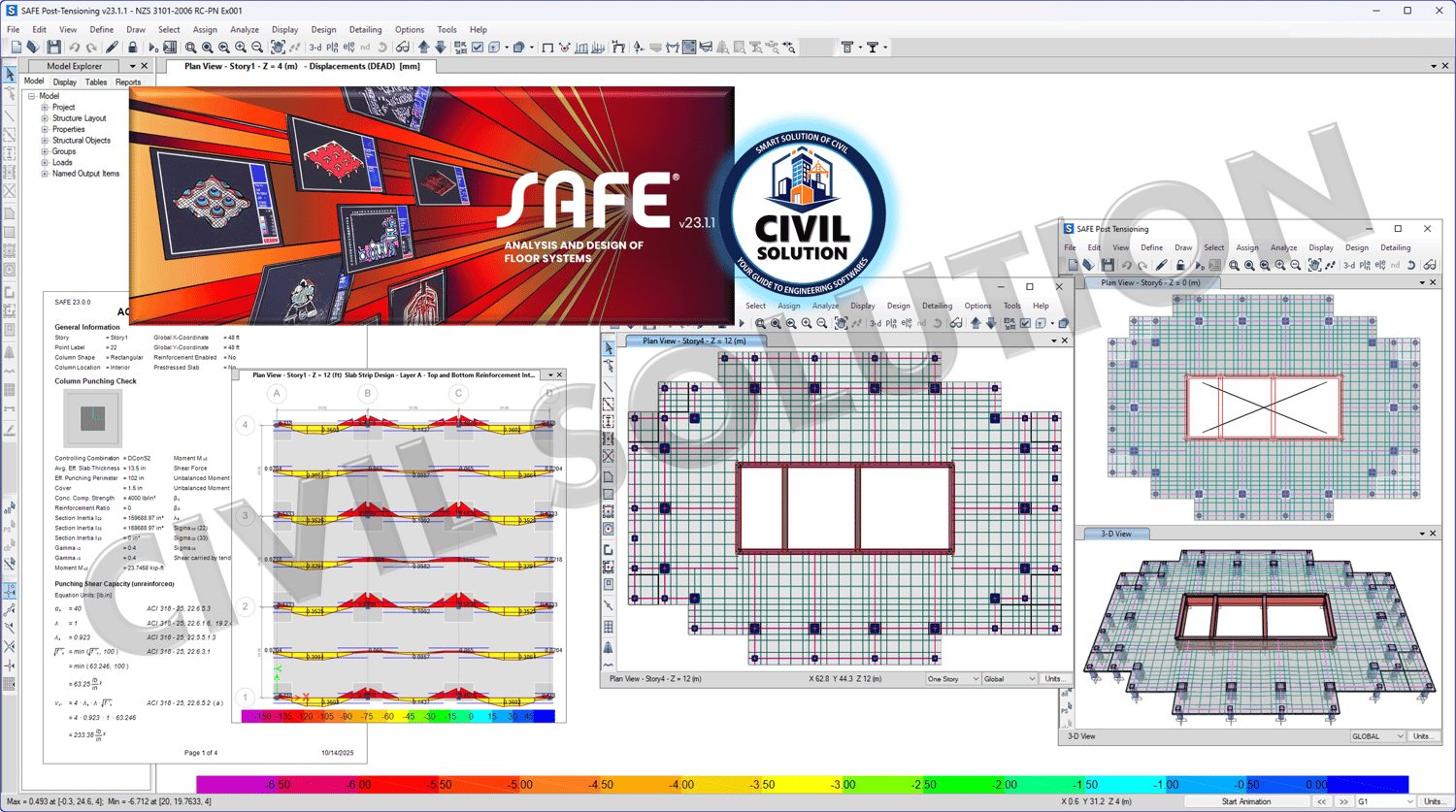
Task: Choose the pointer select tool in main side toolbar
Action: click(x=10, y=75)
